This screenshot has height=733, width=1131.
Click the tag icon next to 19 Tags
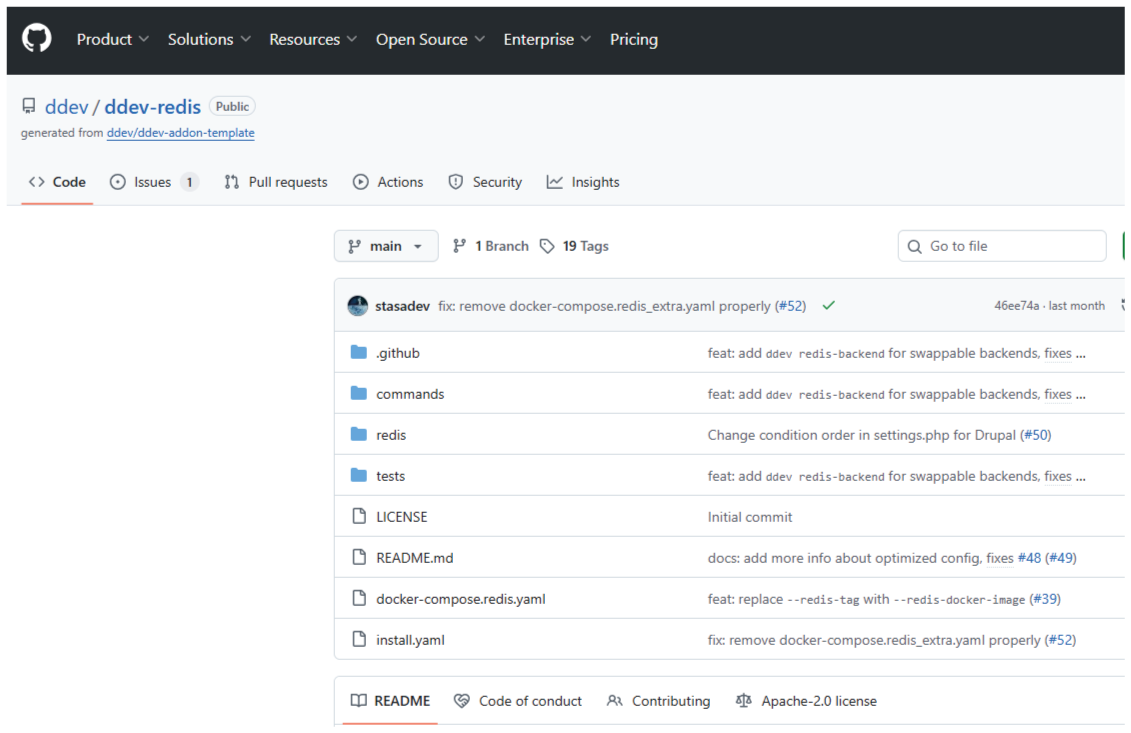point(547,247)
